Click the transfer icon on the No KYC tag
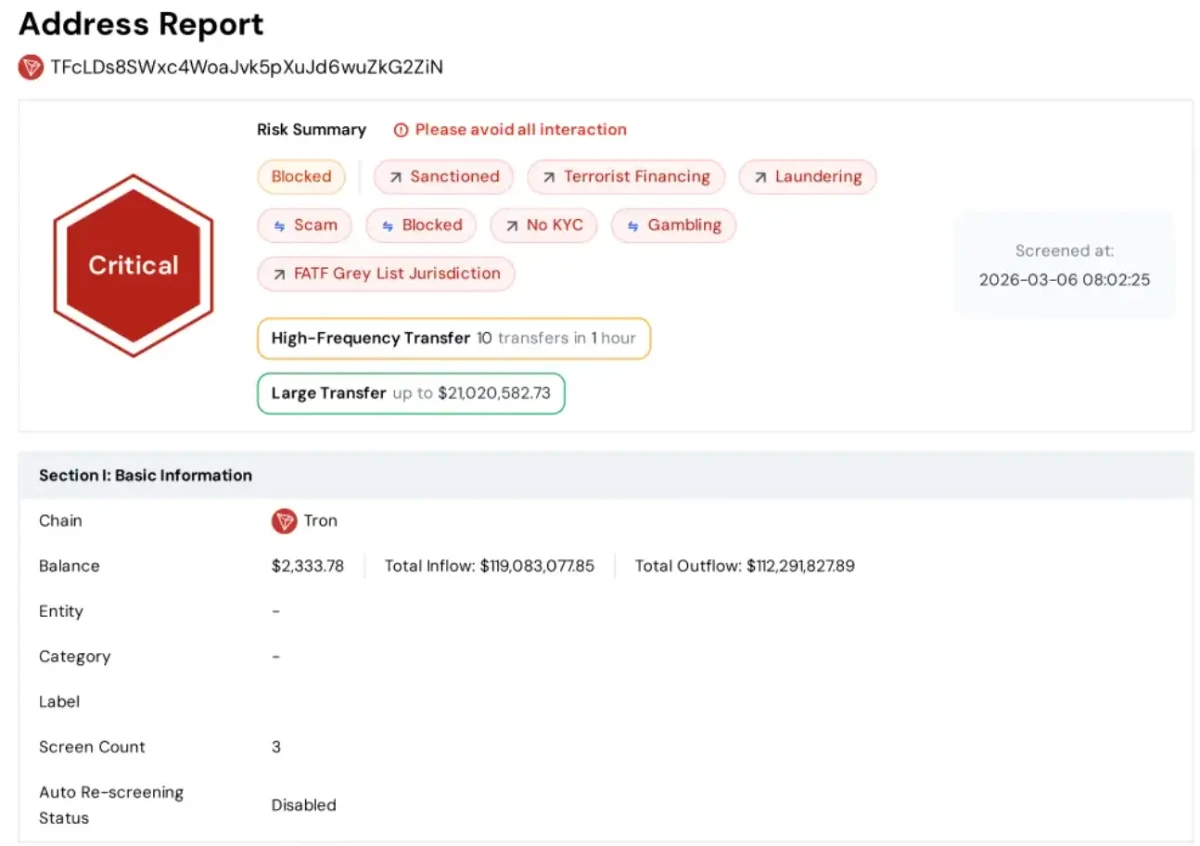The image size is (1200, 846). point(513,225)
